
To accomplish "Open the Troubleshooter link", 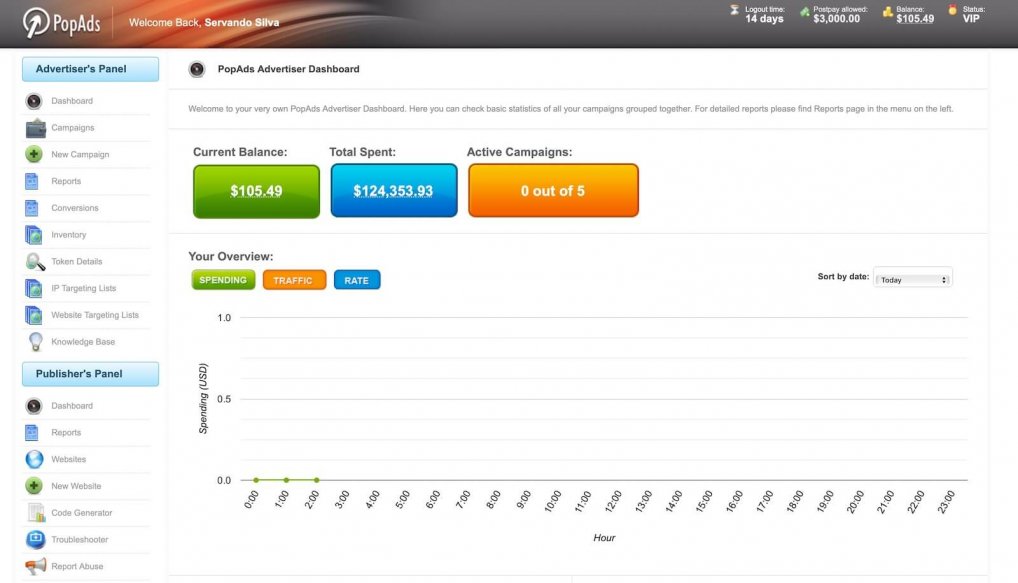I will click(80, 539).
